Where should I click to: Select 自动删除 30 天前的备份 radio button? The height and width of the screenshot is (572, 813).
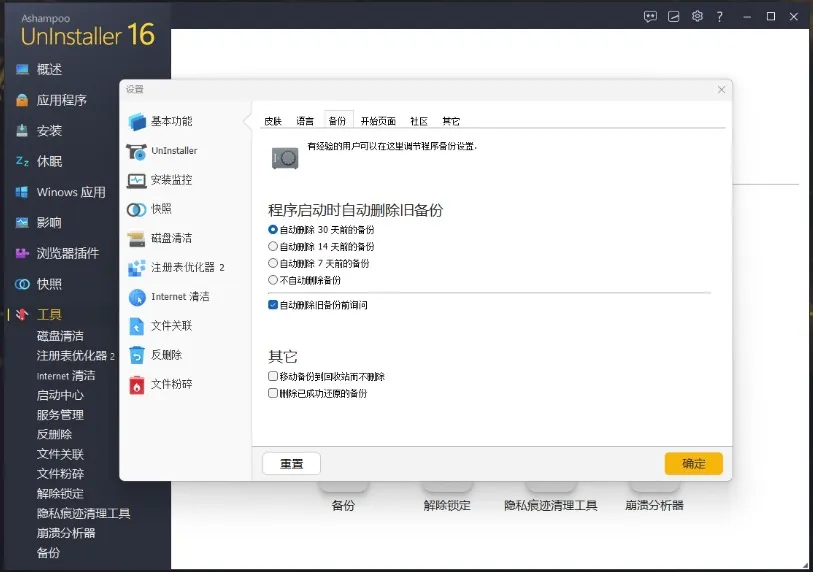(x=273, y=229)
